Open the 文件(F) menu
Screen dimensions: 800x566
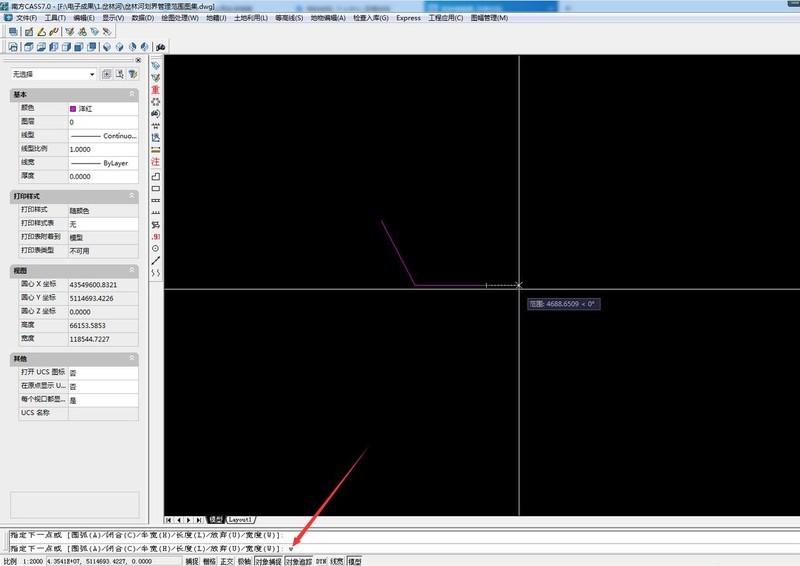pyautogui.click(x=26, y=18)
